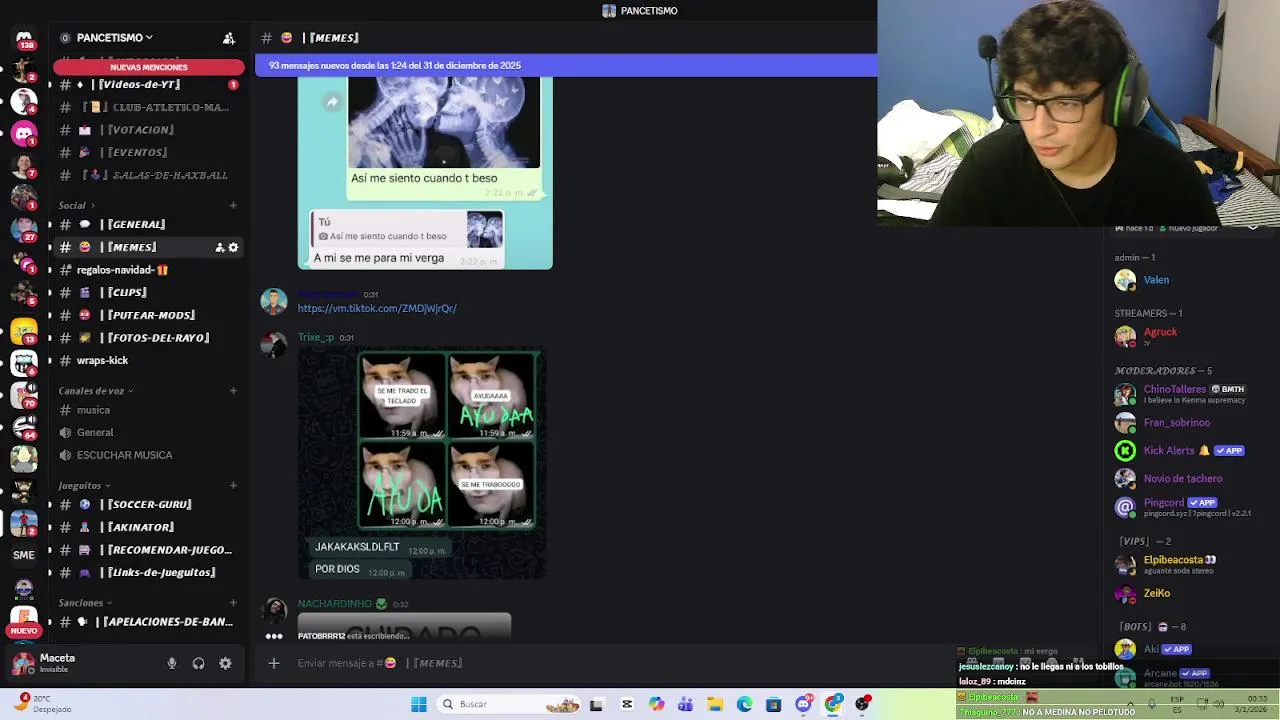Click create-invite icon on MEMES channel row
The image size is (1280, 720).
point(219,247)
